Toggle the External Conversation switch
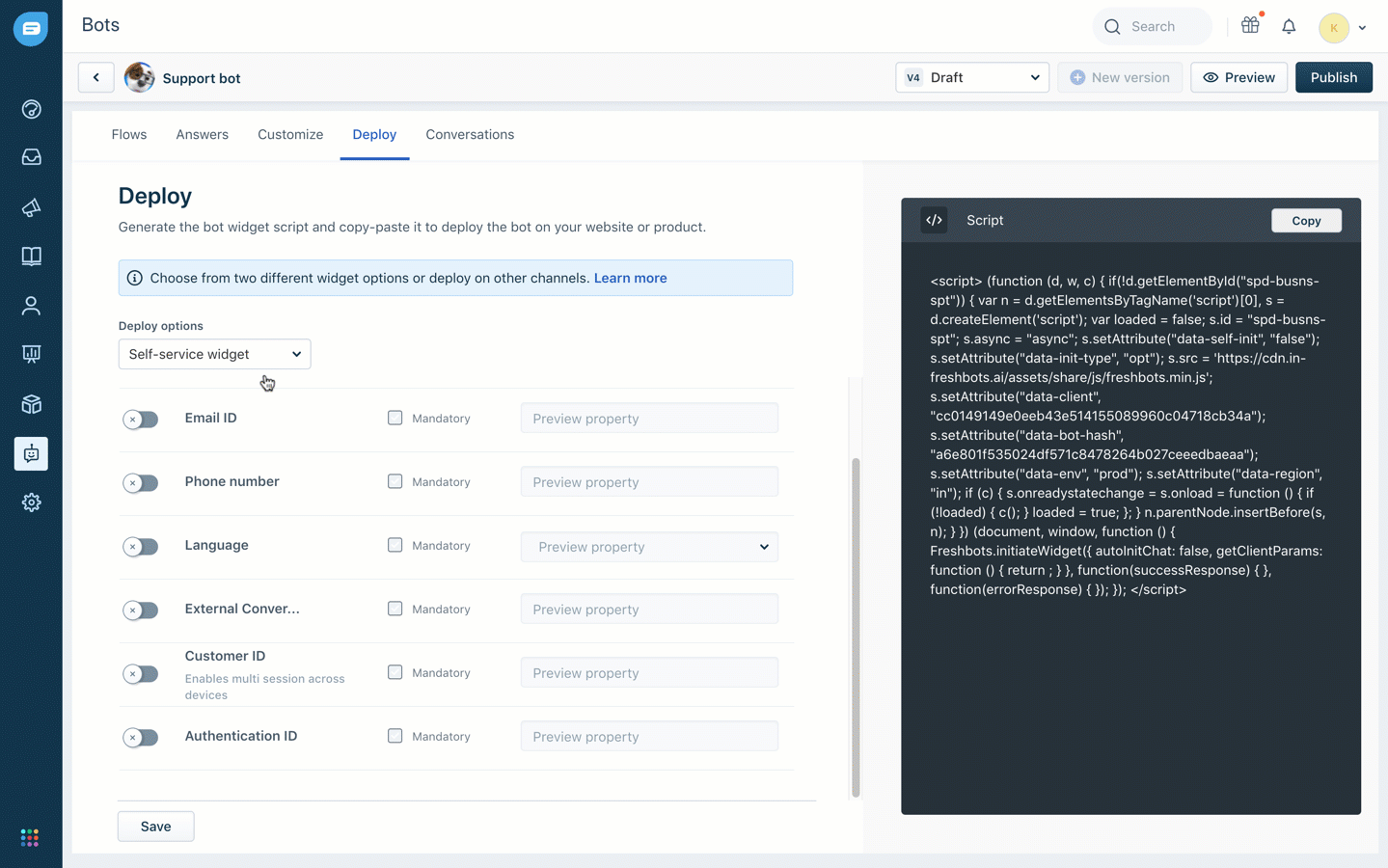The width and height of the screenshot is (1388, 868). (x=141, y=610)
